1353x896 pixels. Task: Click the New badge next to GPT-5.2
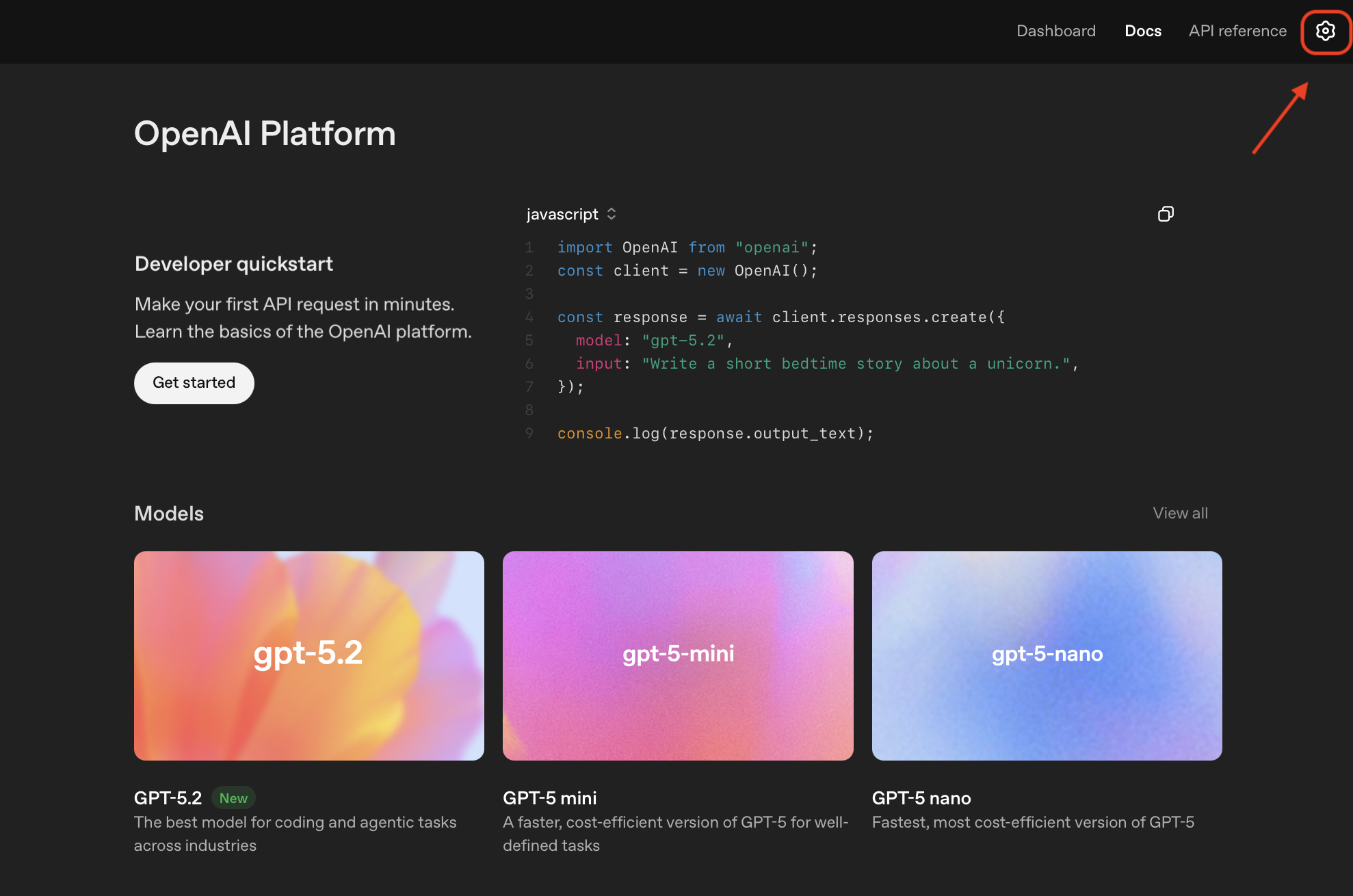tap(233, 798)
